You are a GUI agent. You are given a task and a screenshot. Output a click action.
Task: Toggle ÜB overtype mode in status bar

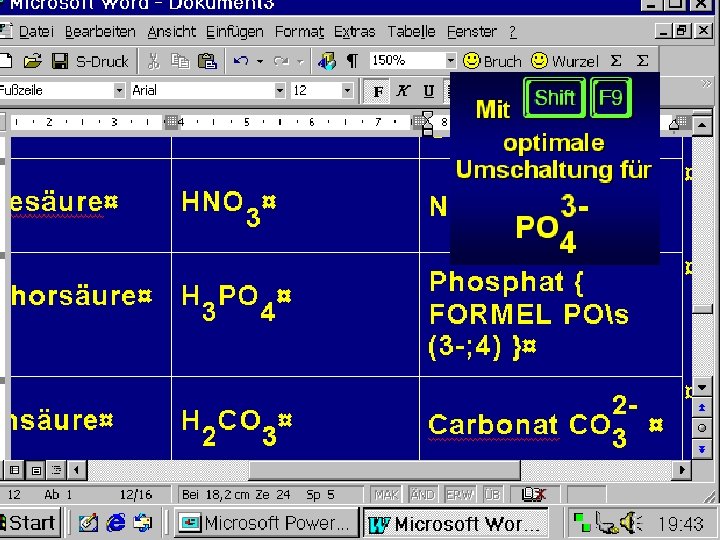[491, 495]
